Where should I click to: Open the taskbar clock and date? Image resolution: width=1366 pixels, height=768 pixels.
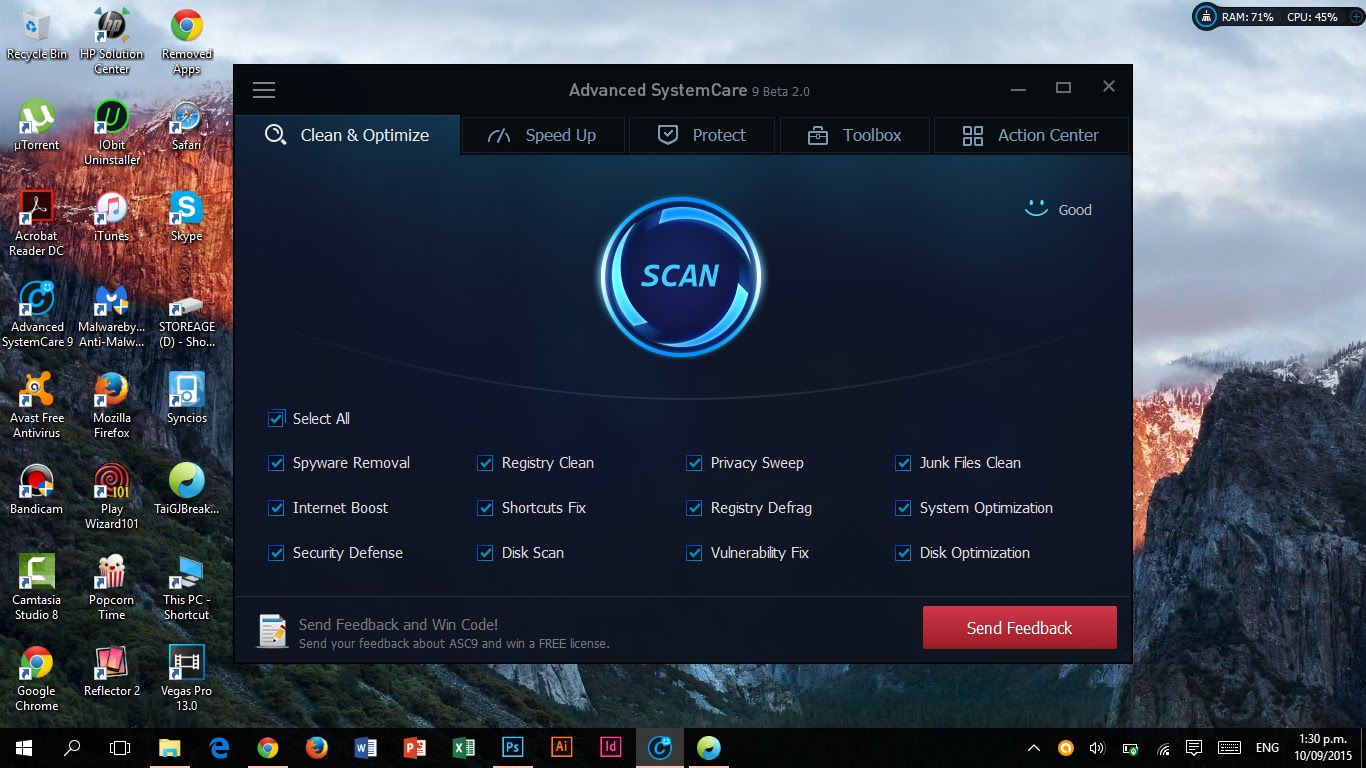(x=1322, y=748)
